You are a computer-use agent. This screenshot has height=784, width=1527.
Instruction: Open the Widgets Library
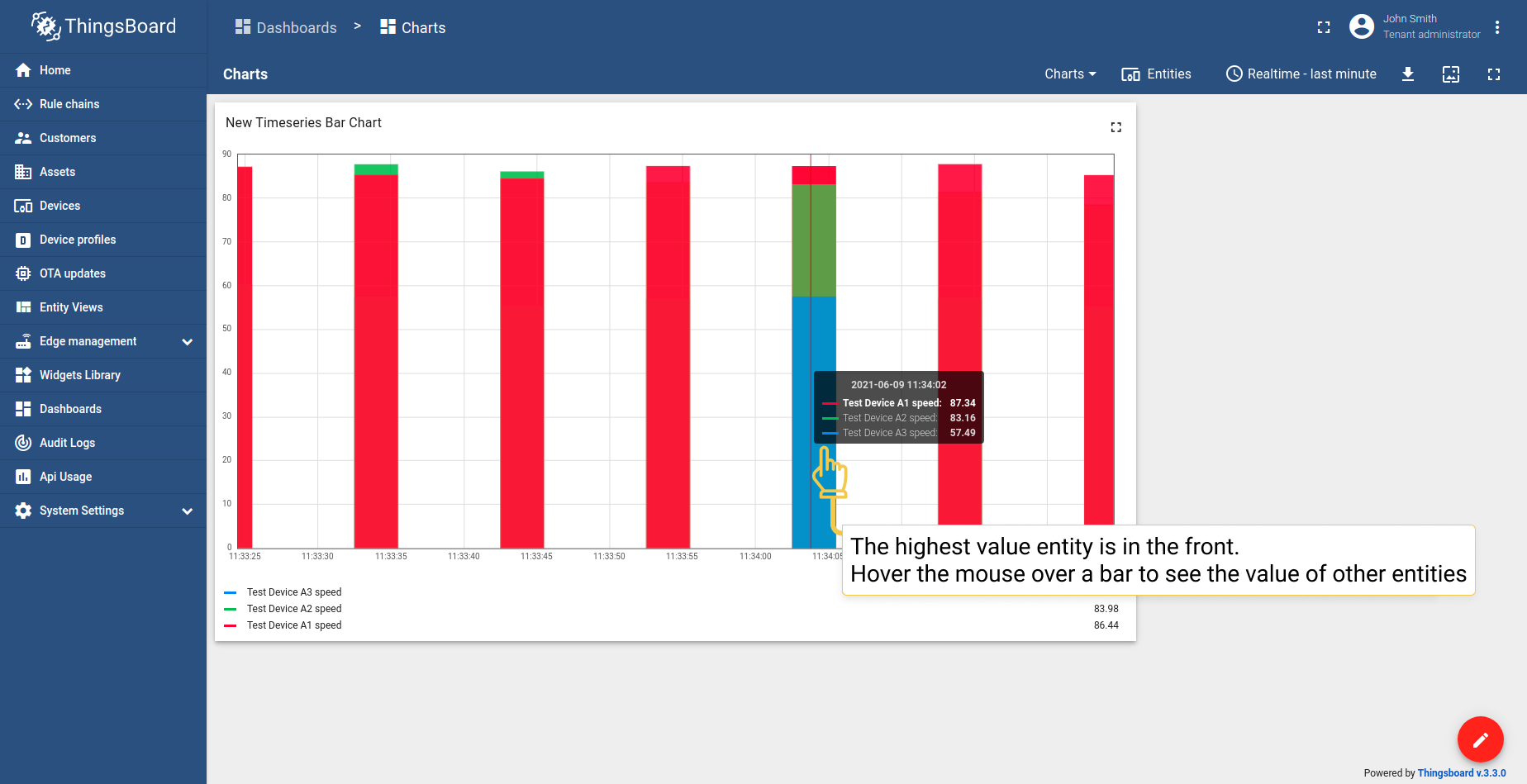pos(78,375)
